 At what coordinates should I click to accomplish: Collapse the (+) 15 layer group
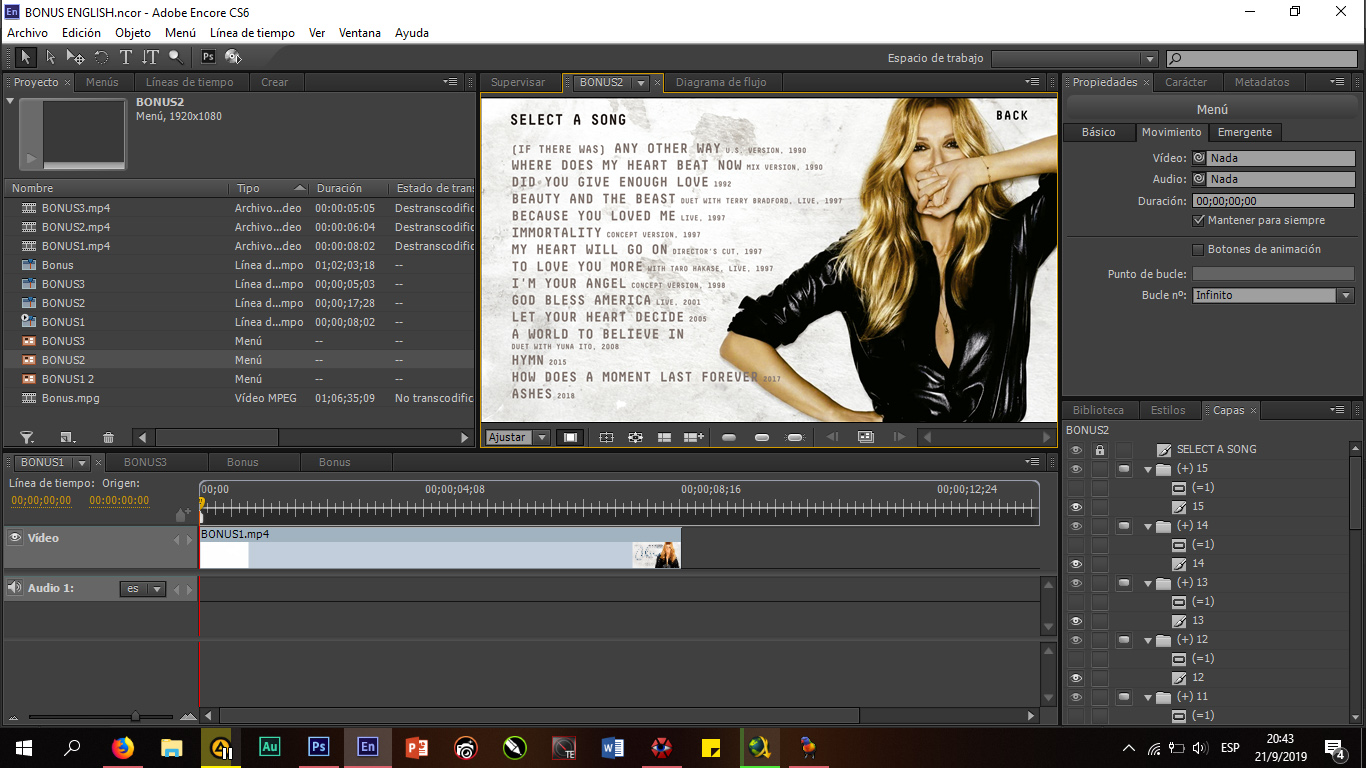tap(1148, 469)
